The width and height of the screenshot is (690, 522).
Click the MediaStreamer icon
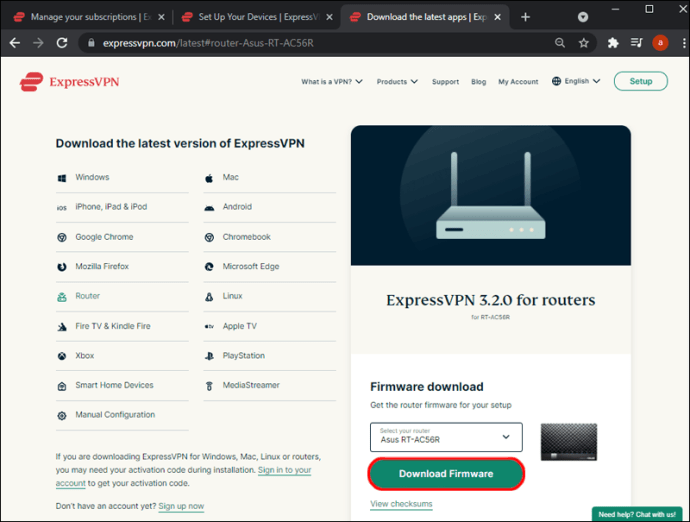pos(209,386)
